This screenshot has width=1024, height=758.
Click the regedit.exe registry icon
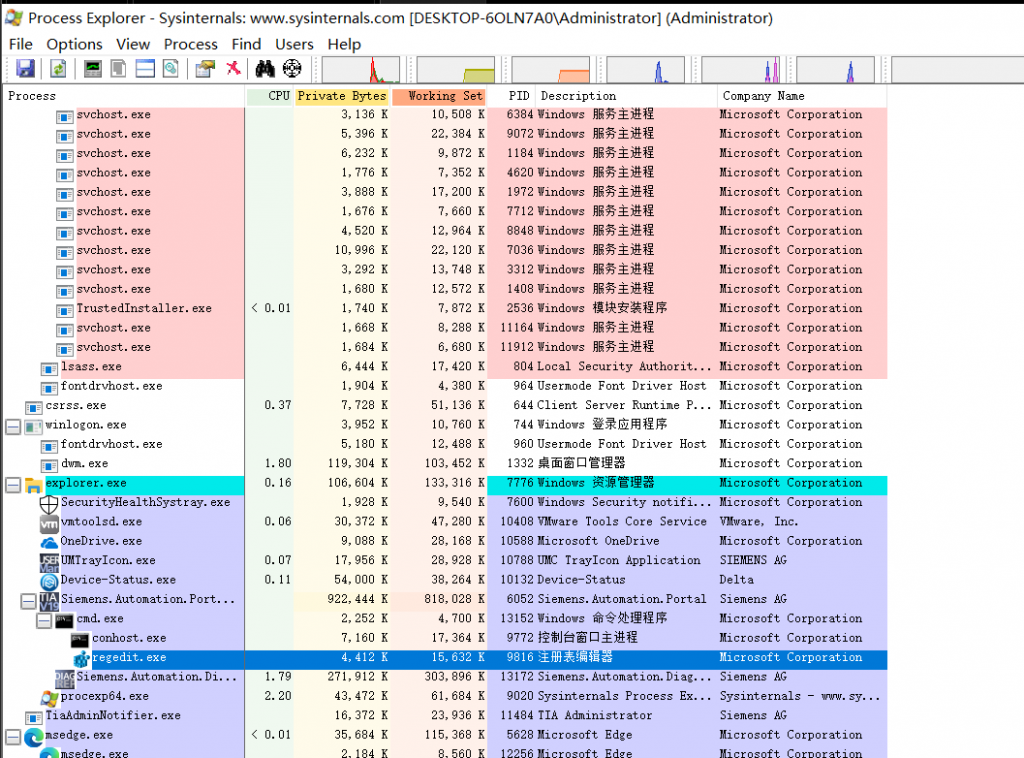click(x=81, y=659)
